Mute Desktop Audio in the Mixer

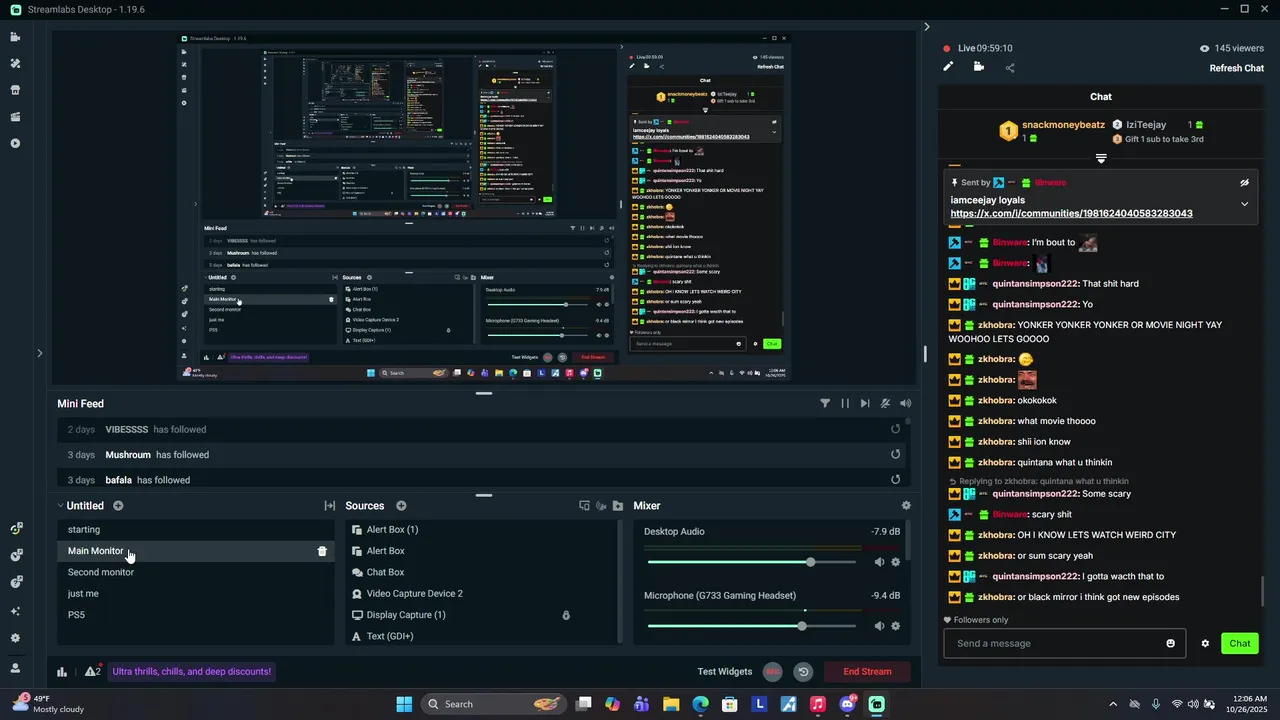[879, 562]
